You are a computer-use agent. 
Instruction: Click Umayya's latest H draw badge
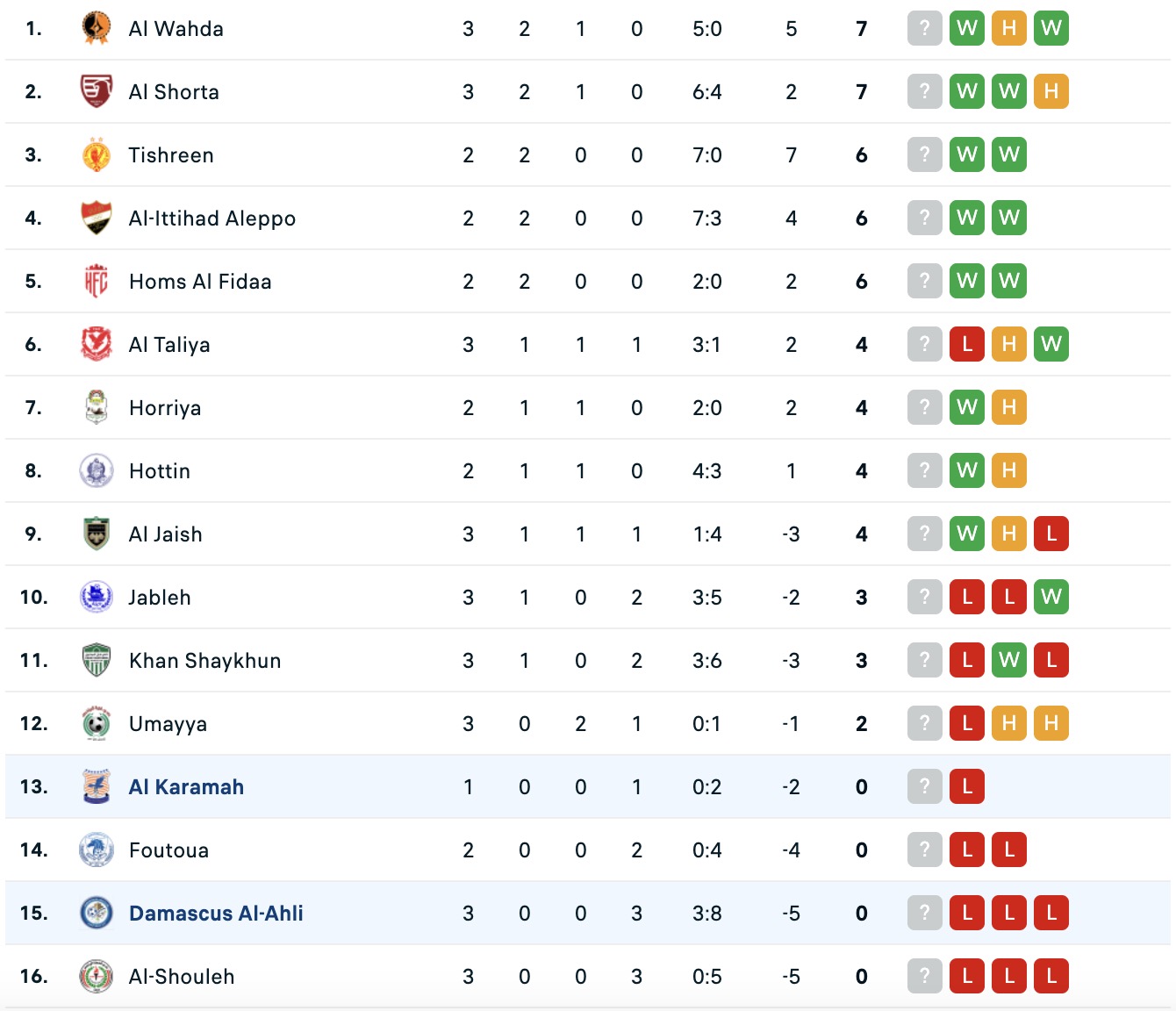(x=1051, y=723)
